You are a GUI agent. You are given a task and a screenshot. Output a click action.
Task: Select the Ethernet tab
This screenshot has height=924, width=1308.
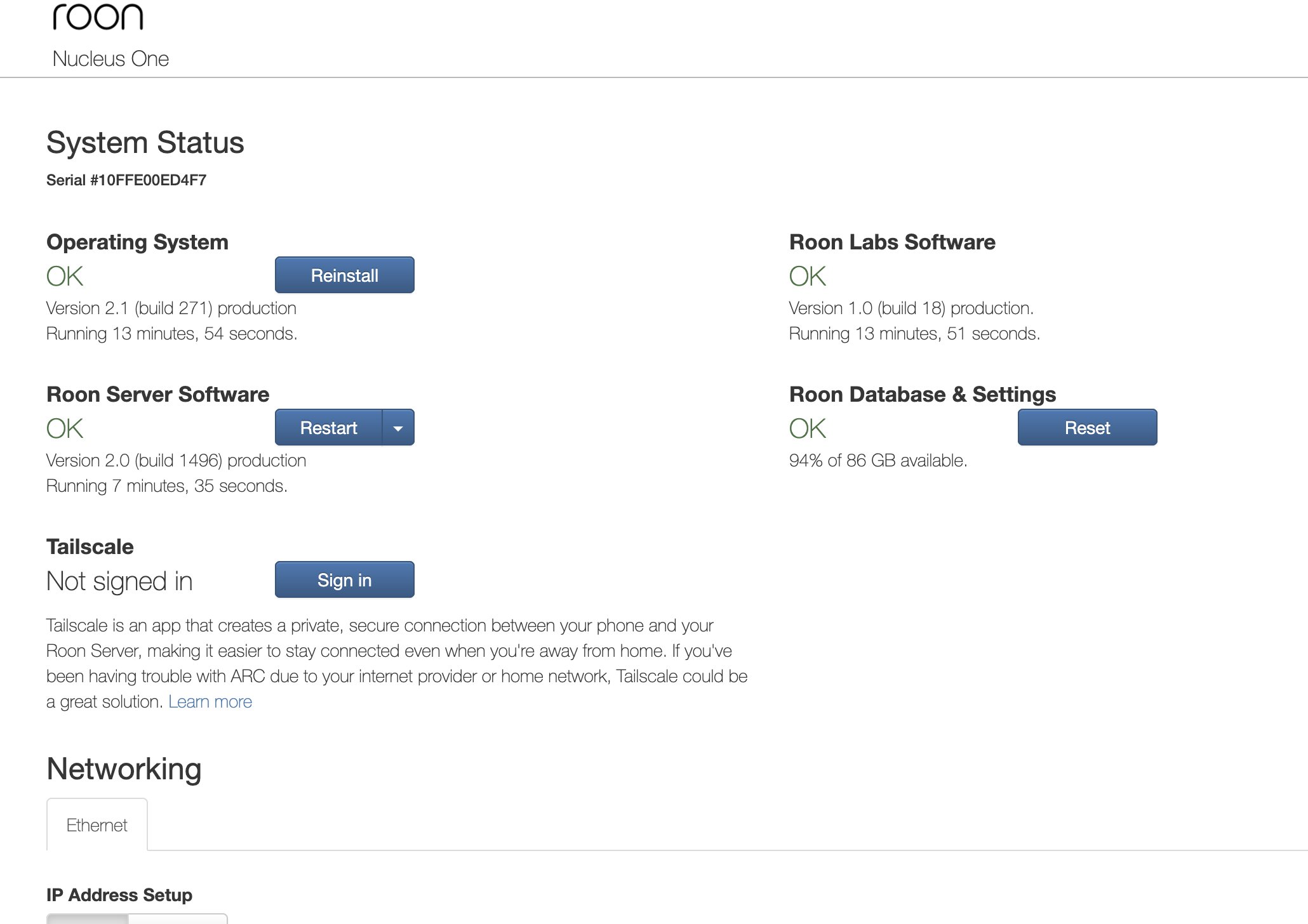97,824
